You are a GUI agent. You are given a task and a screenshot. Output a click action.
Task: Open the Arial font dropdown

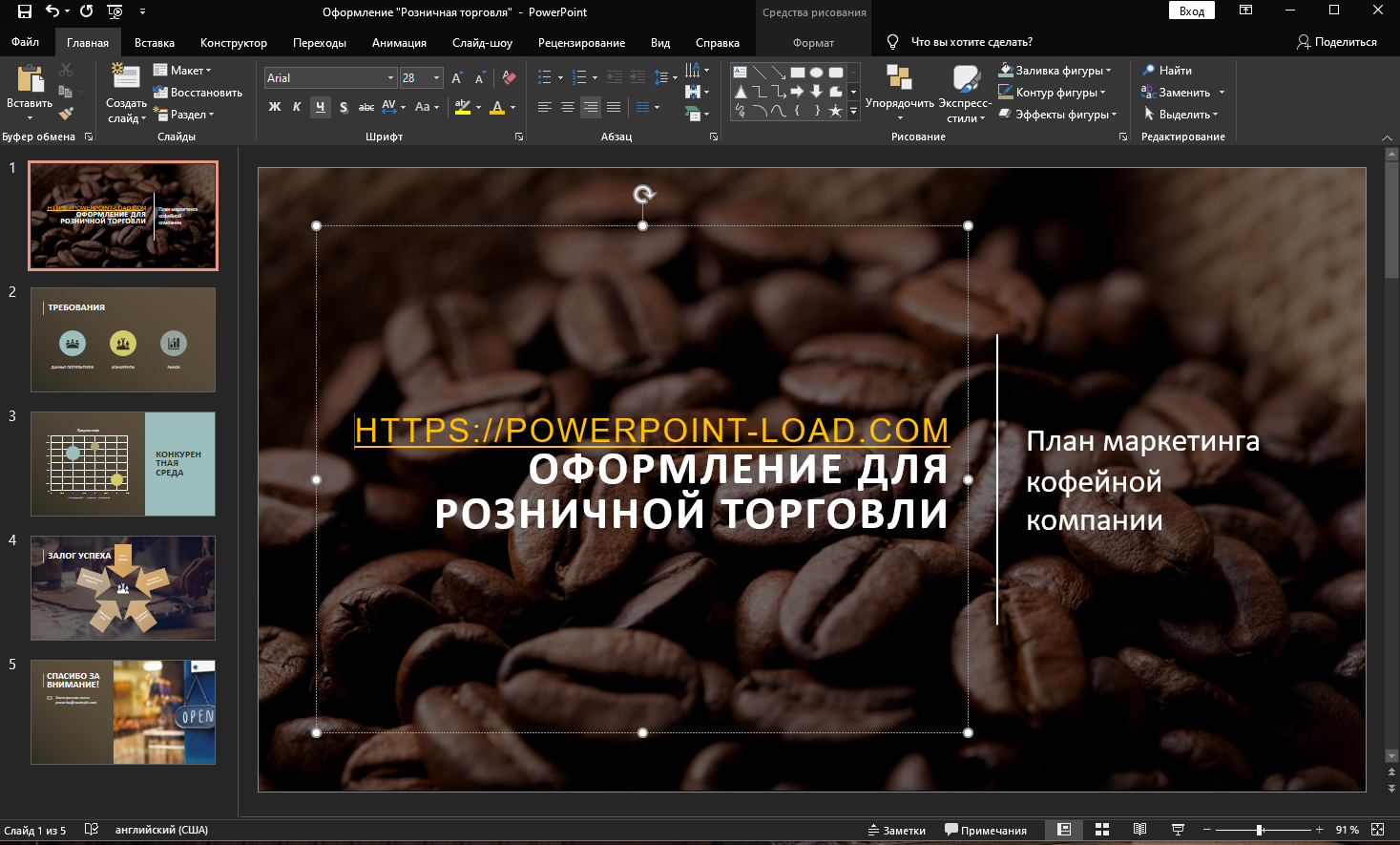click(x=390, y=77)
